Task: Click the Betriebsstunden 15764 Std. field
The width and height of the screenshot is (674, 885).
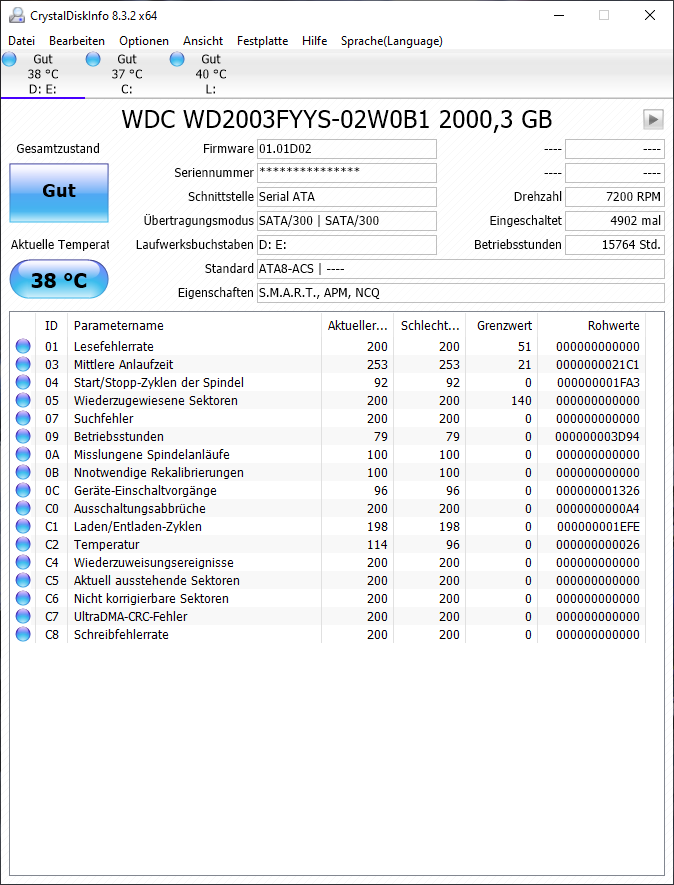Action: tap(615, 245)
